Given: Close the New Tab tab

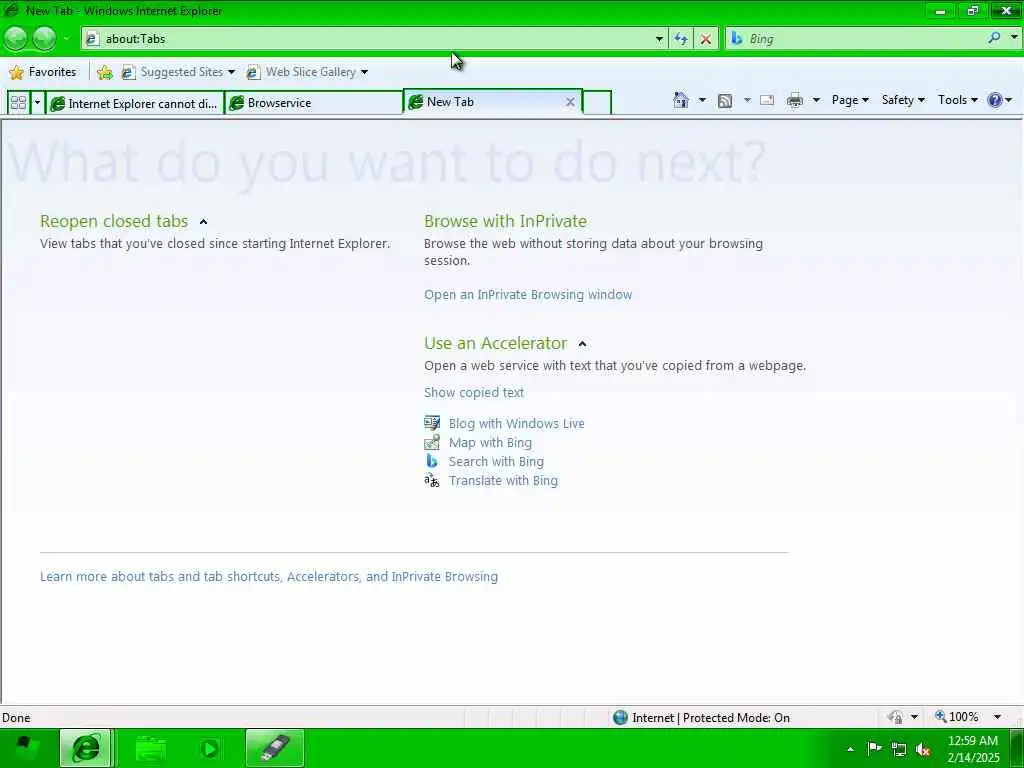Looking at the screenshot, I should coord(570,103).
